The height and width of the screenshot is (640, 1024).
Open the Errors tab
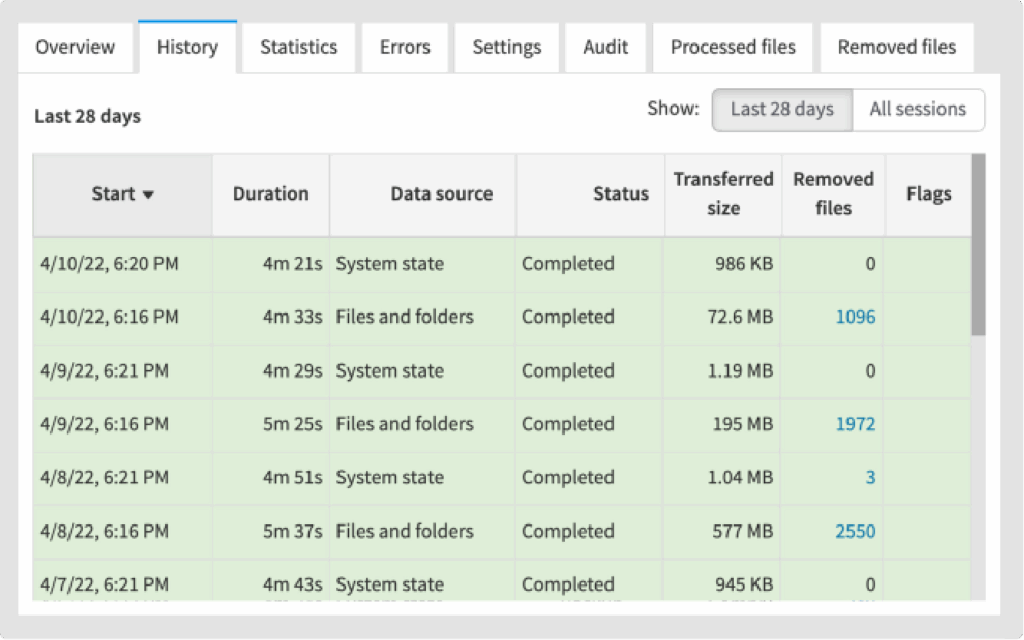pyautogui.click(x=404, y=47)
